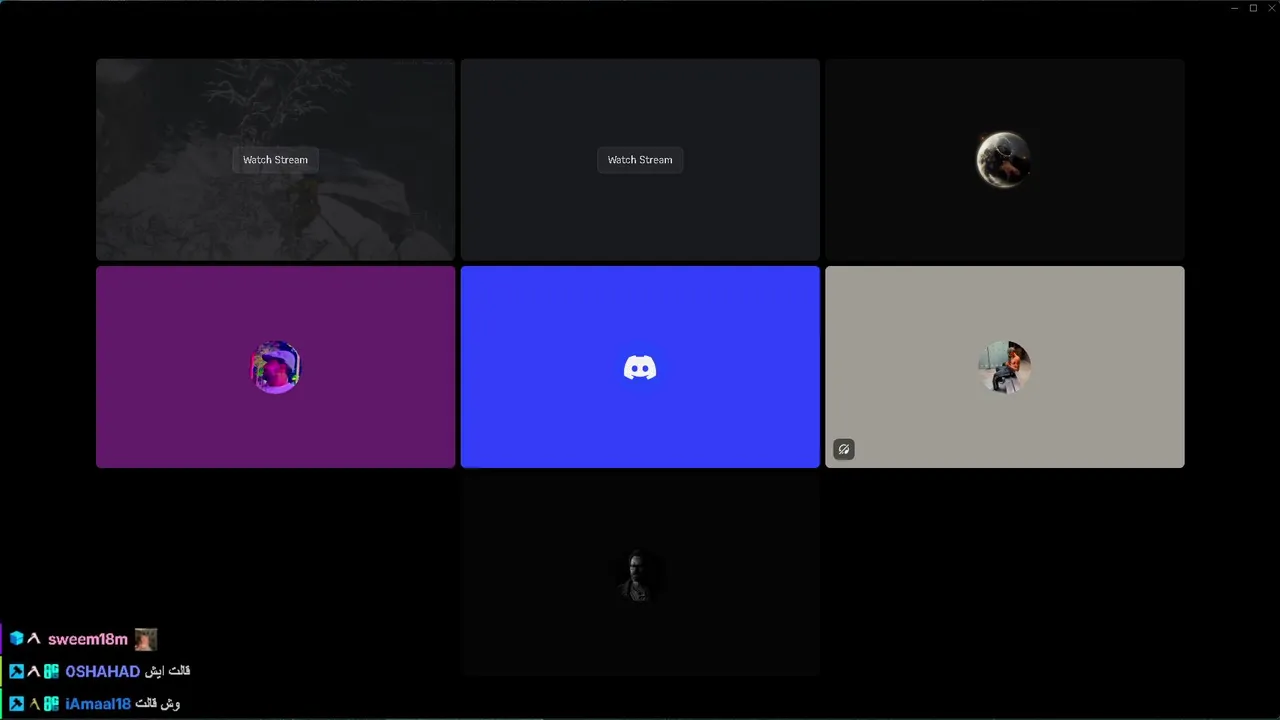Click the GG badge beside 0SHAHAD
The width and height of the screenshot is (1280, 720).
coord(52,671)
